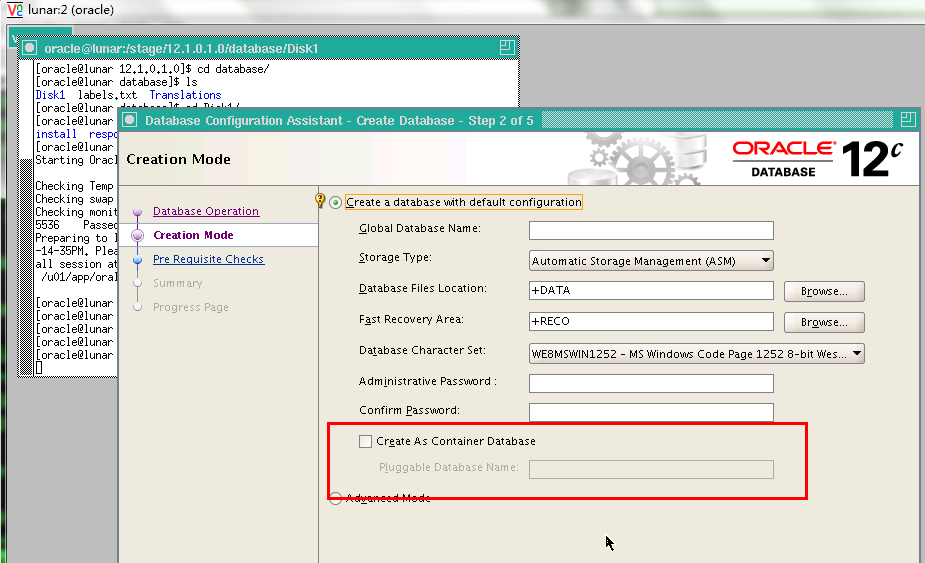Open the Database Character Set dropdown

pyautogui.click(x=697, y=353)
